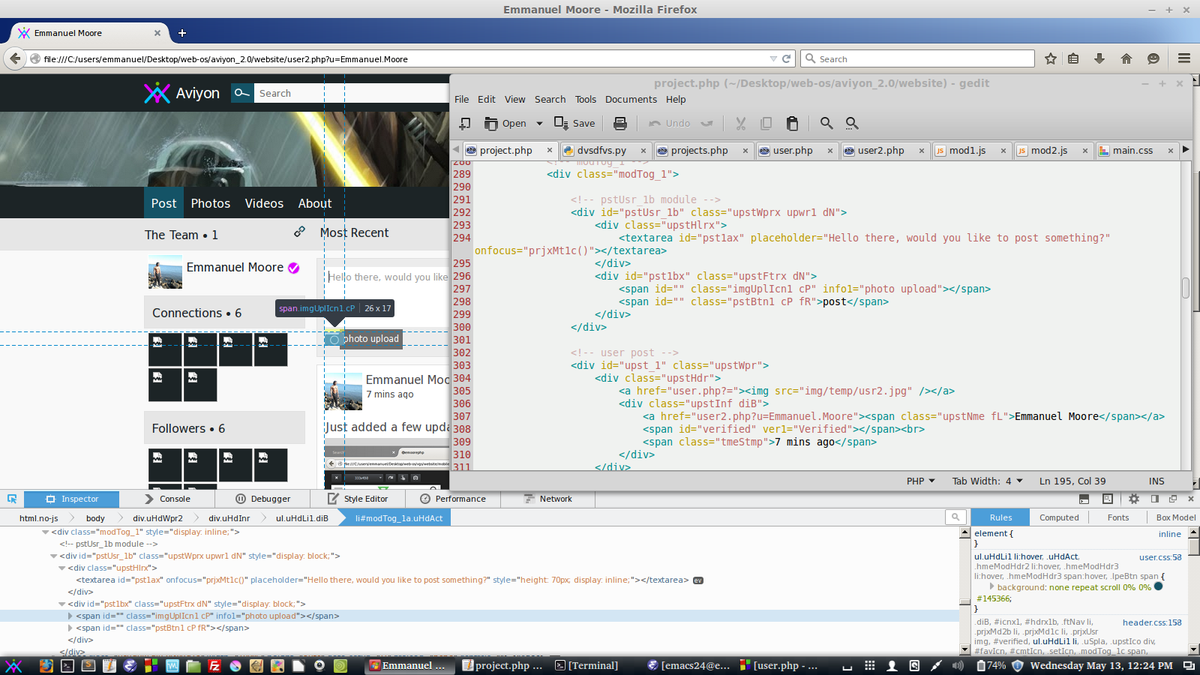Switch to the Style Editor devtools tab

358,498
